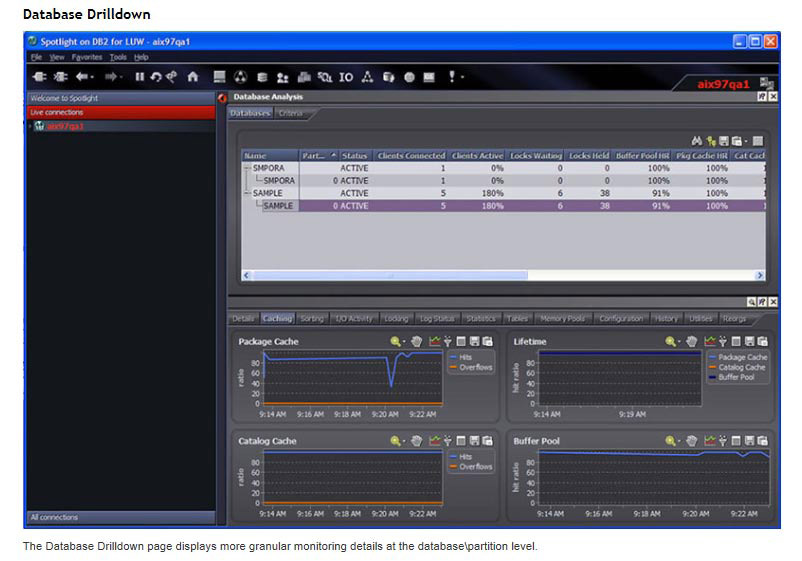Click the right scroll arrow under databases table
The height and width of the screenshot is (561, 802).
point(760,275)
